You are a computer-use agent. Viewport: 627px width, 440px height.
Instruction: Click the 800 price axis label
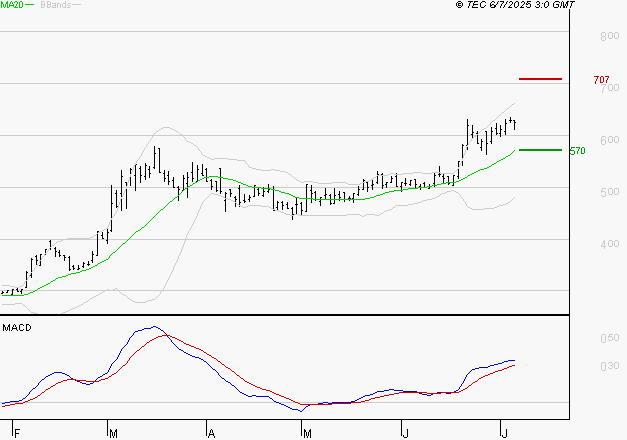610,36
